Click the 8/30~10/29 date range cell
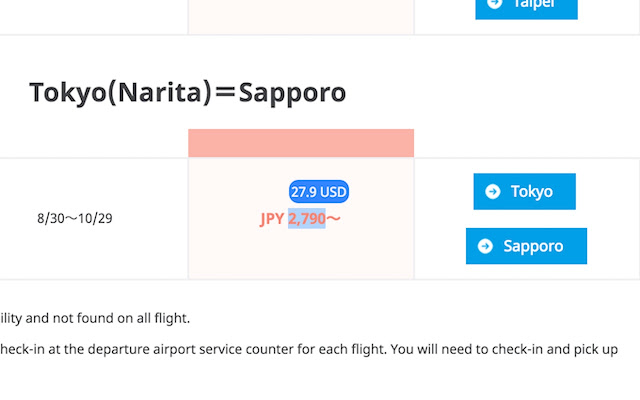This screenshot has height=400, width=640. pos(75,218)
